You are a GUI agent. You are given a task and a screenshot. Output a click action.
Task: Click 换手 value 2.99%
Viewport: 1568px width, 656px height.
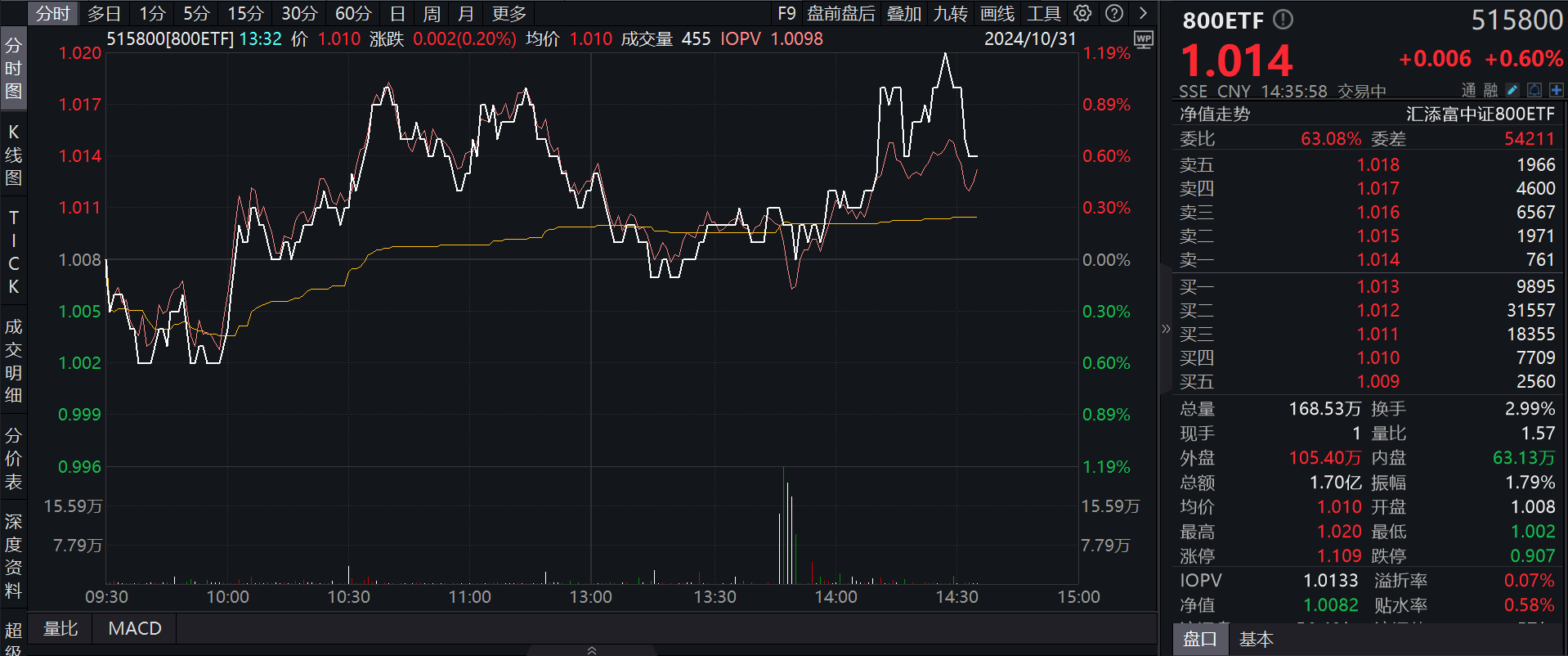click(x=1530, y=408)
